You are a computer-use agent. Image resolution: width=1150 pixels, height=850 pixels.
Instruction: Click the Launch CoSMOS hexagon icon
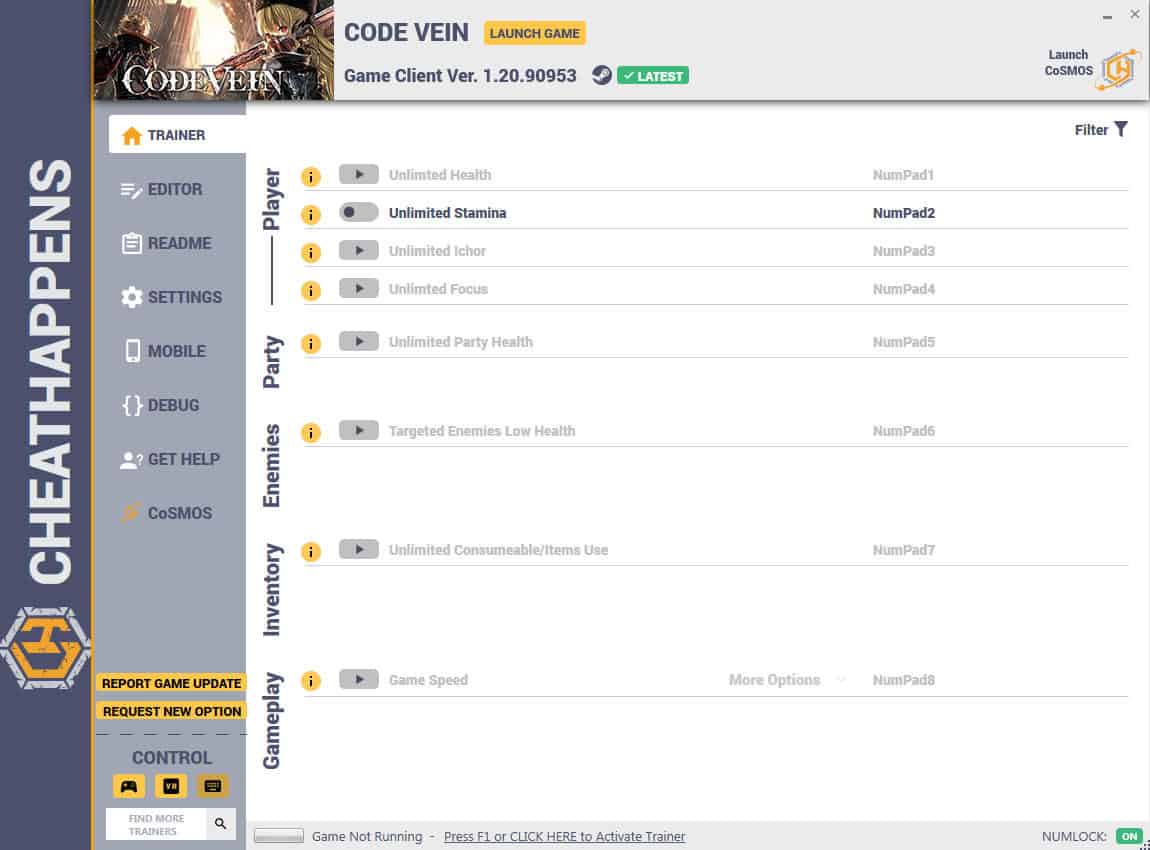click(x=1119, y=70)
